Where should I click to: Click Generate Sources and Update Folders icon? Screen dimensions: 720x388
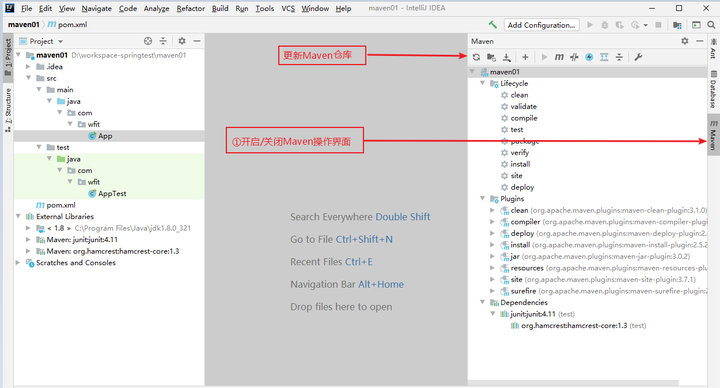[491, 57]
